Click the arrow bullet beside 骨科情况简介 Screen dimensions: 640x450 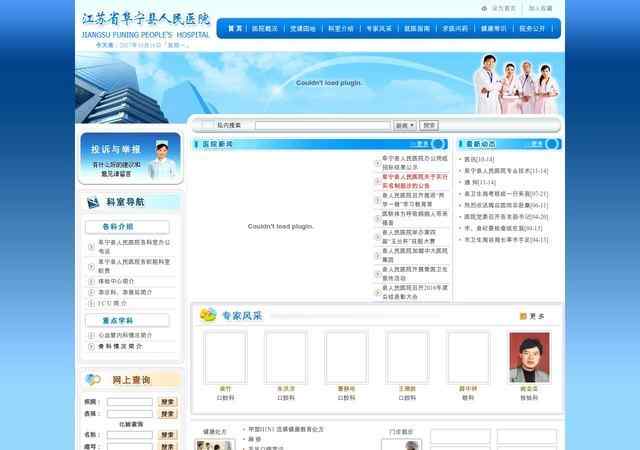[x=91, y=346]
